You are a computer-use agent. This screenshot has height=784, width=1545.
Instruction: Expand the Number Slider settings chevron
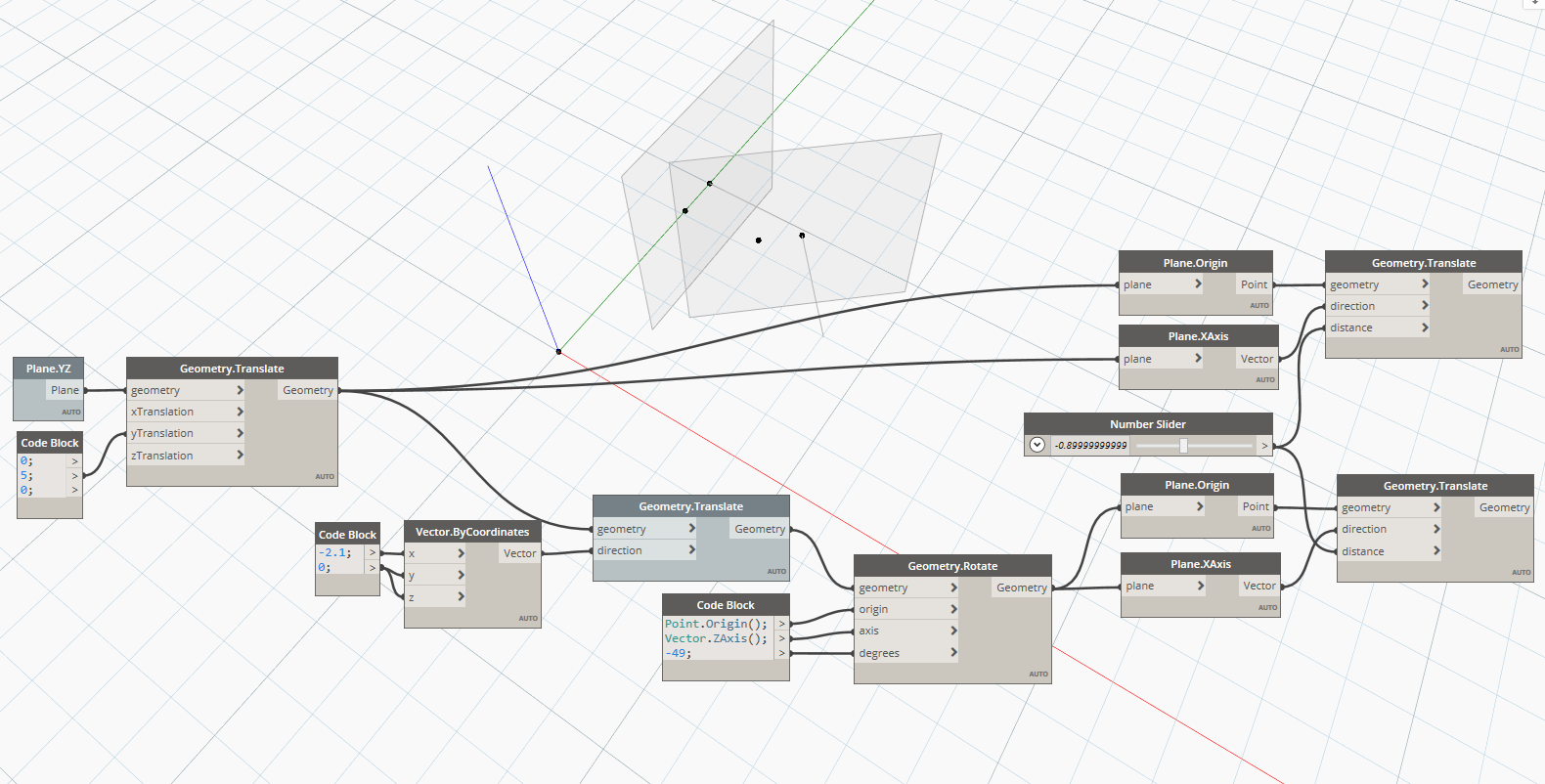pyautogui.click(x=1037, y=445)
